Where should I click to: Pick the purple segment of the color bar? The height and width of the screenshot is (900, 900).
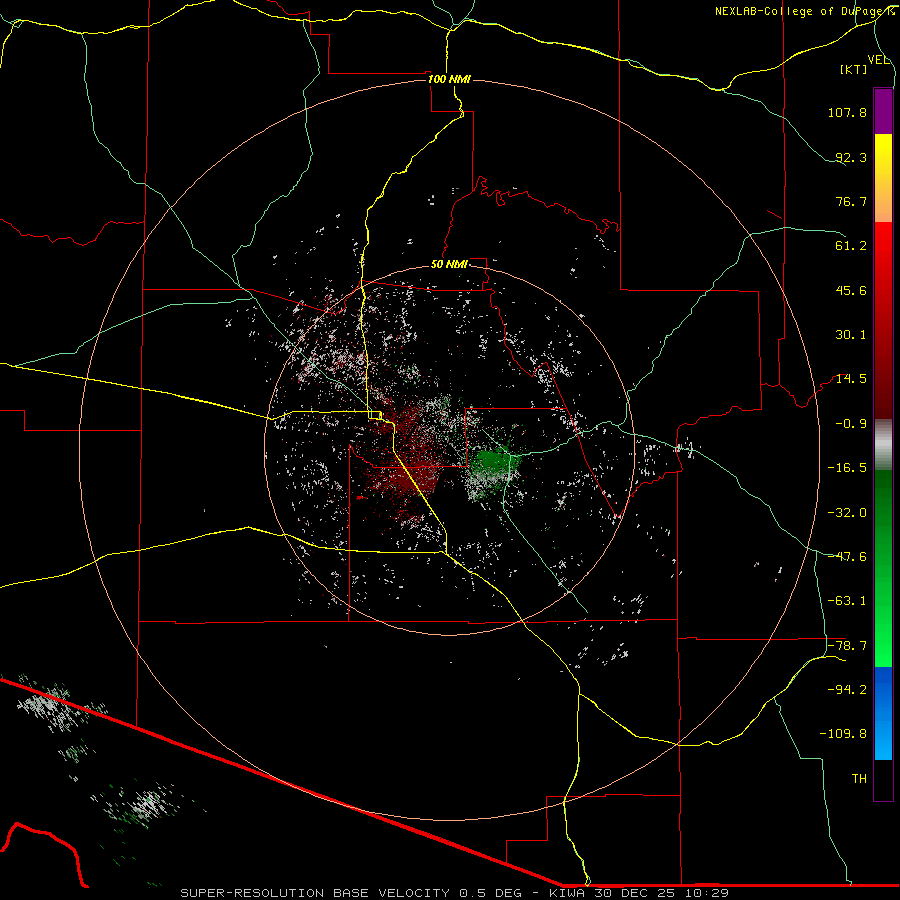[883, 111]
